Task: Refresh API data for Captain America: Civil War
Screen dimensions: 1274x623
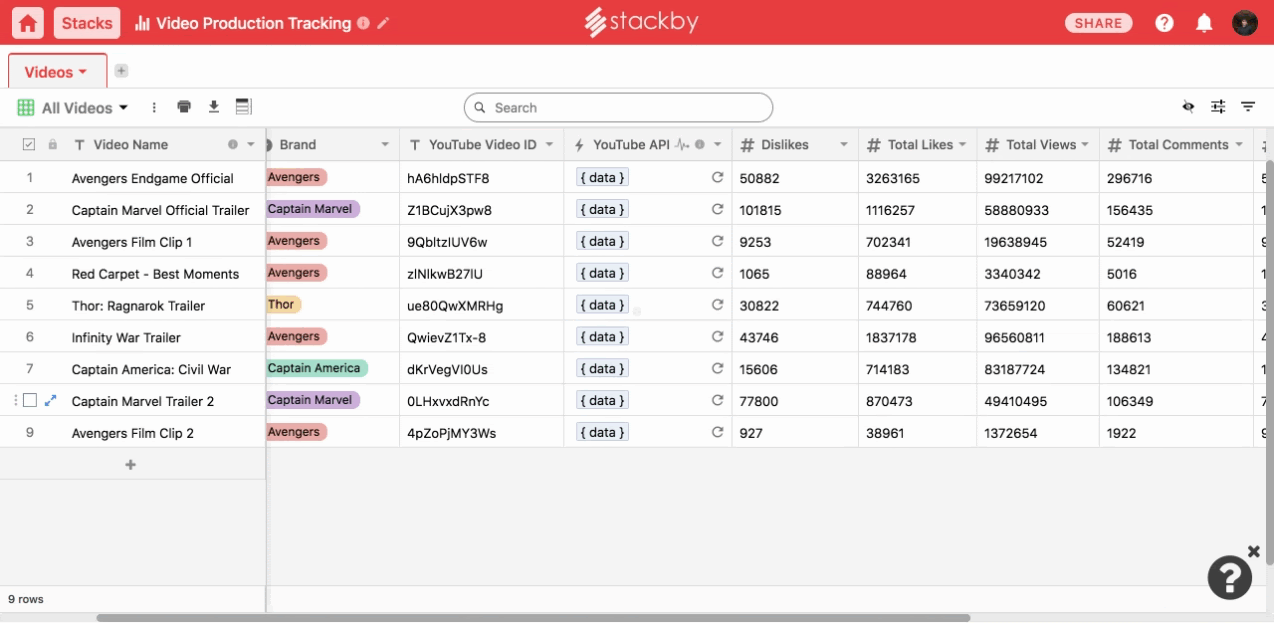Action: tap(717, 369)
